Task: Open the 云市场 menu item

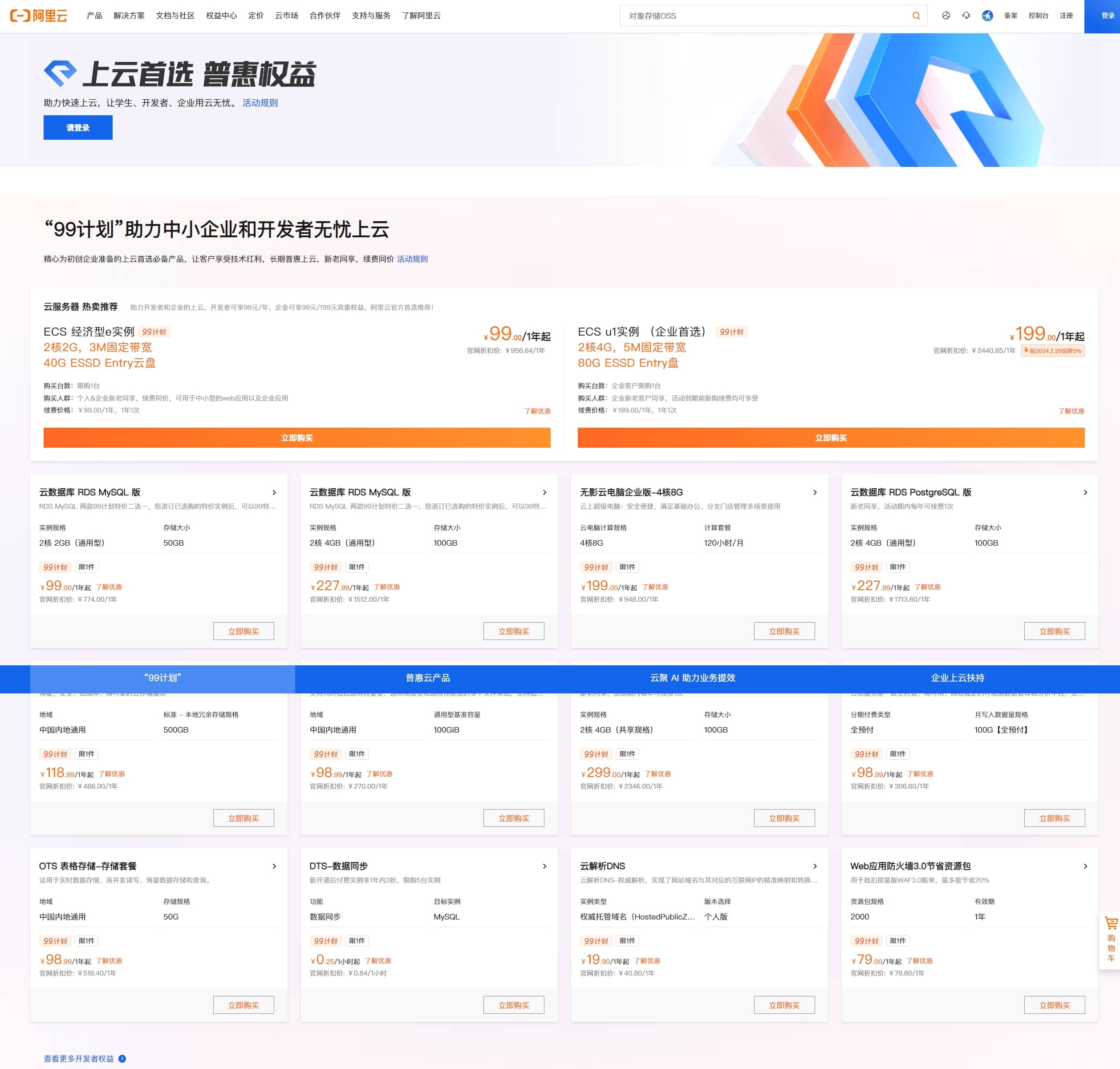Action: click(x=286, y=16)
